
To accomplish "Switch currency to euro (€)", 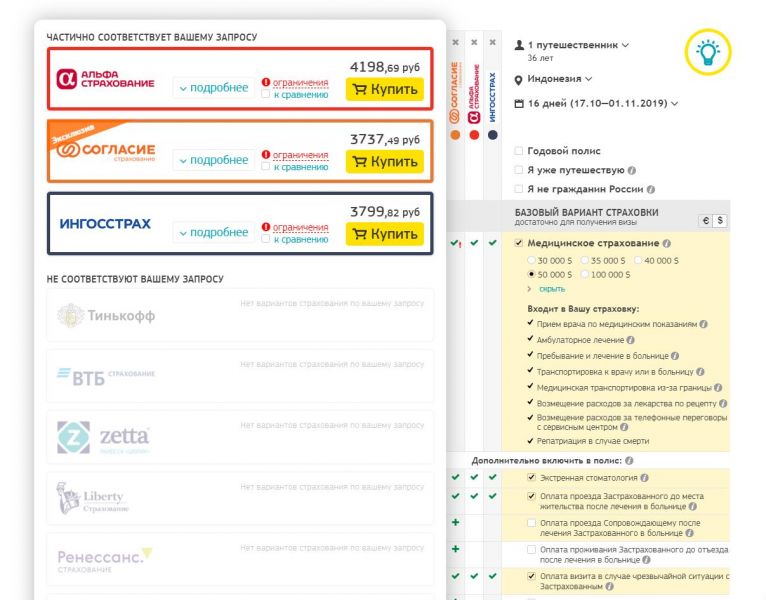I will click(705, 221).
